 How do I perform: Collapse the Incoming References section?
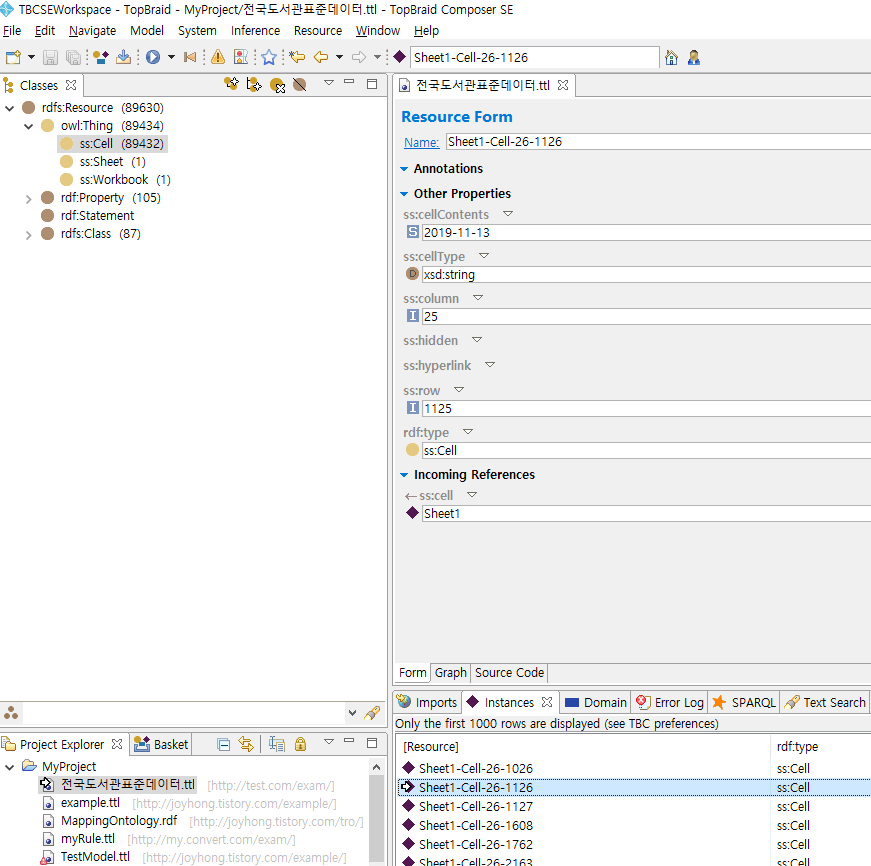404,475
